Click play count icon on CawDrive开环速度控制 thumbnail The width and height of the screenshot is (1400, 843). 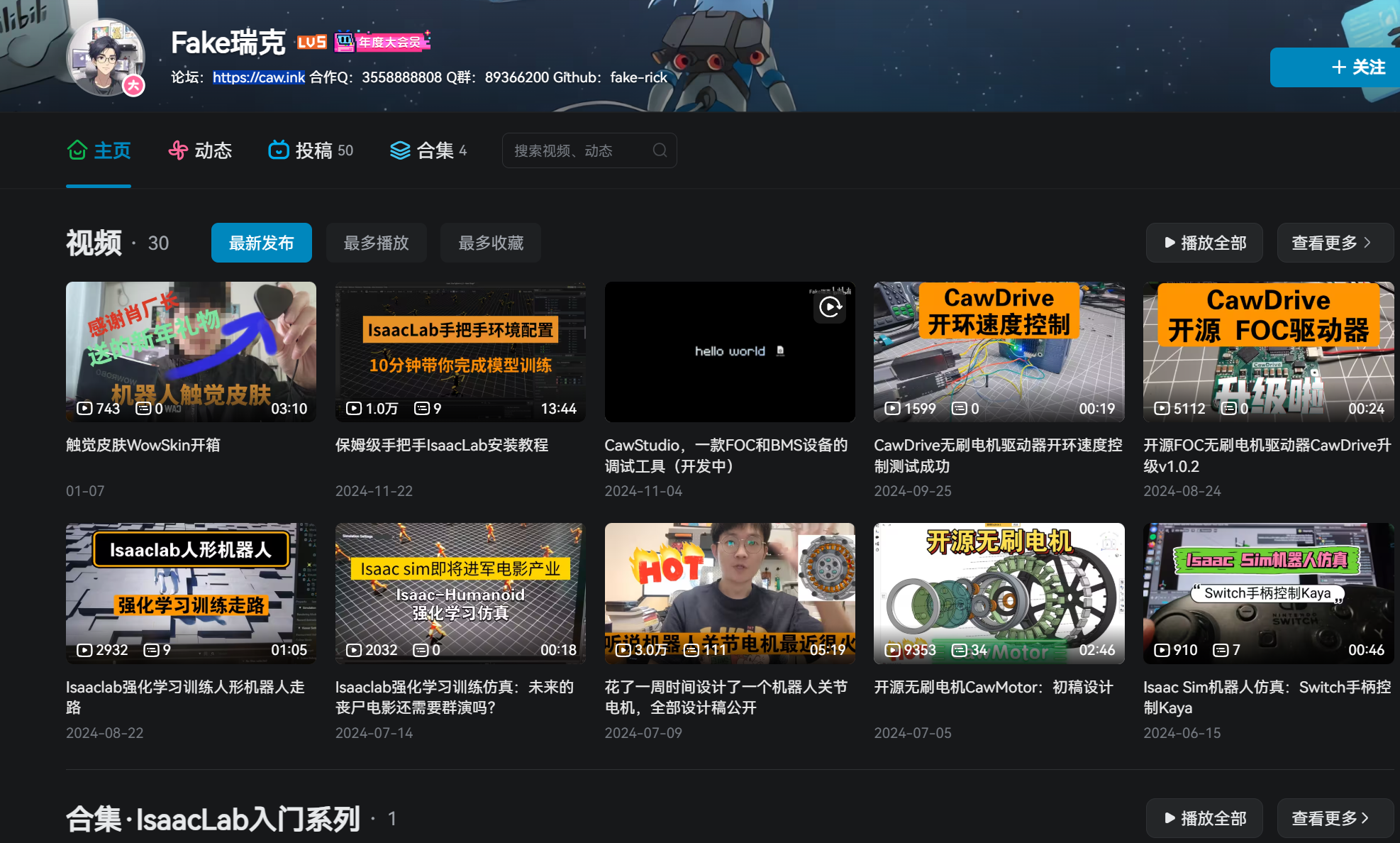(893, 409)
